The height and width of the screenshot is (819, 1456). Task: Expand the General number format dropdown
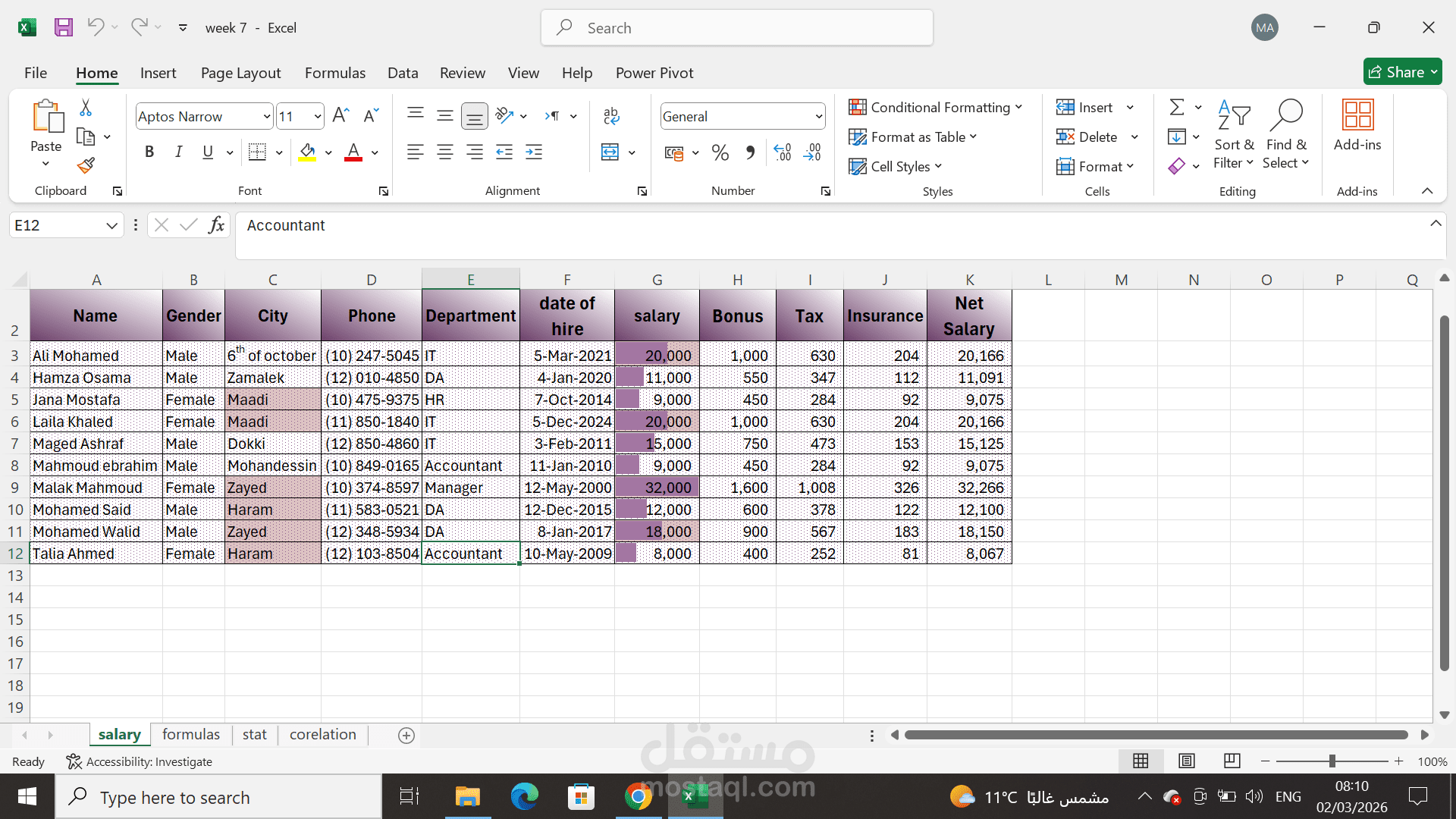click(x=817, y=116)
